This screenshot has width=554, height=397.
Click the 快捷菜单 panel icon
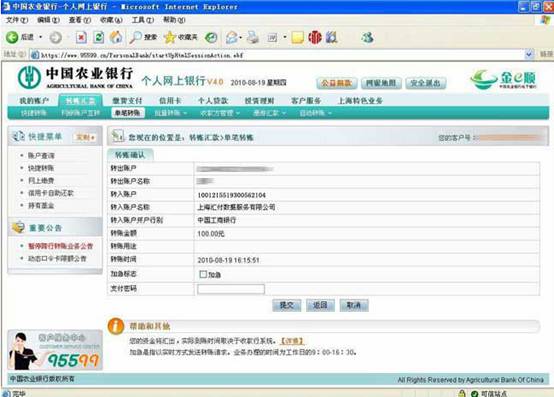click(18, 136)
